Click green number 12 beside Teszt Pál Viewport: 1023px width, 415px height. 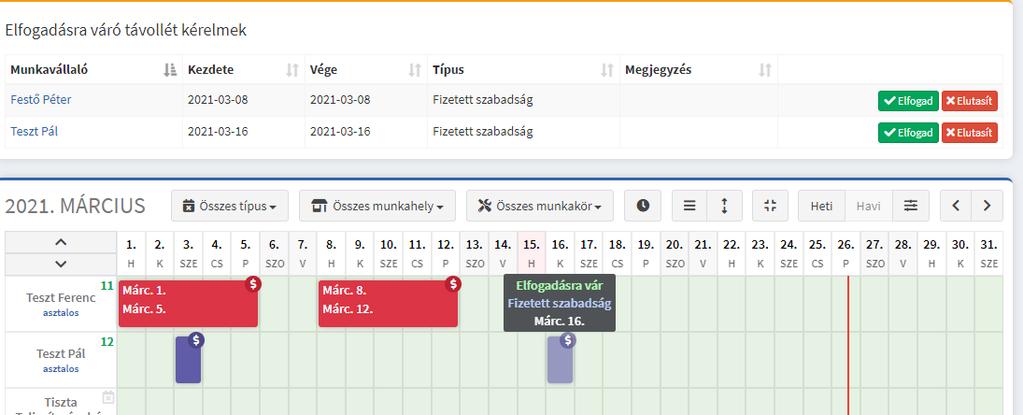tap(108, 341)
